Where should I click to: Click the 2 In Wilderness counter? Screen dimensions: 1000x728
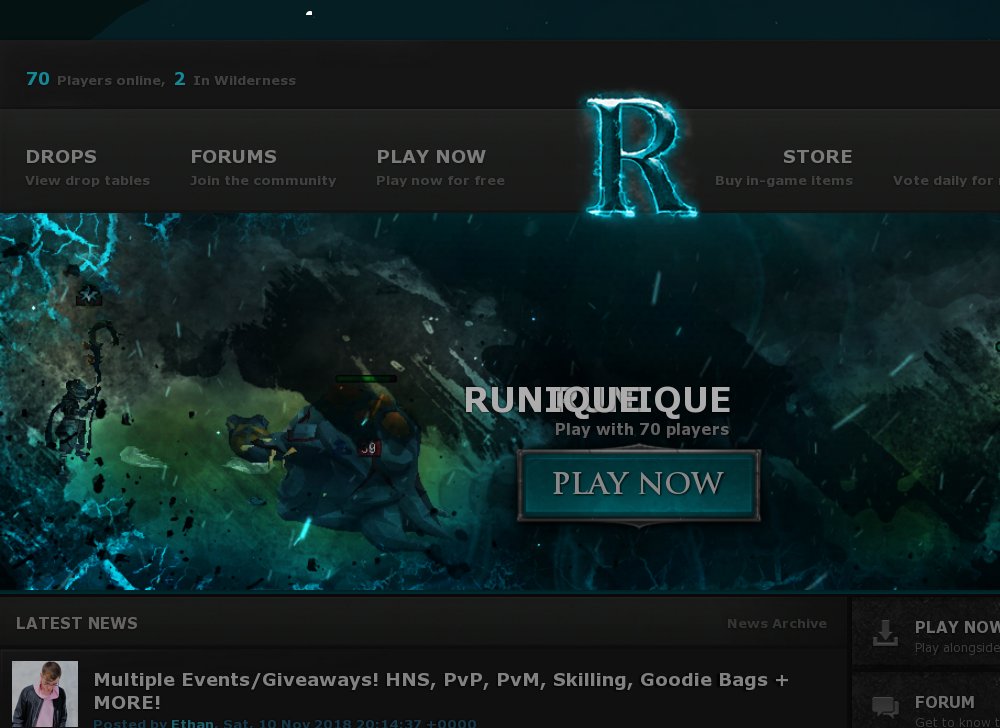pos(235,80)
